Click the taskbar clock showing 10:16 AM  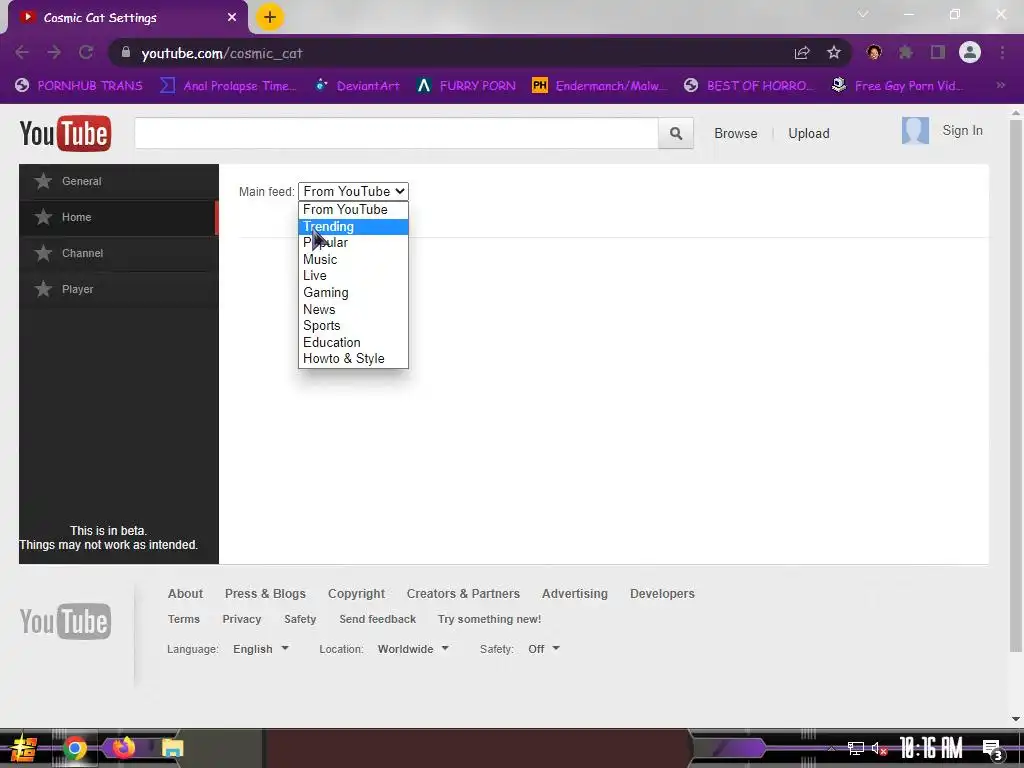931,748
